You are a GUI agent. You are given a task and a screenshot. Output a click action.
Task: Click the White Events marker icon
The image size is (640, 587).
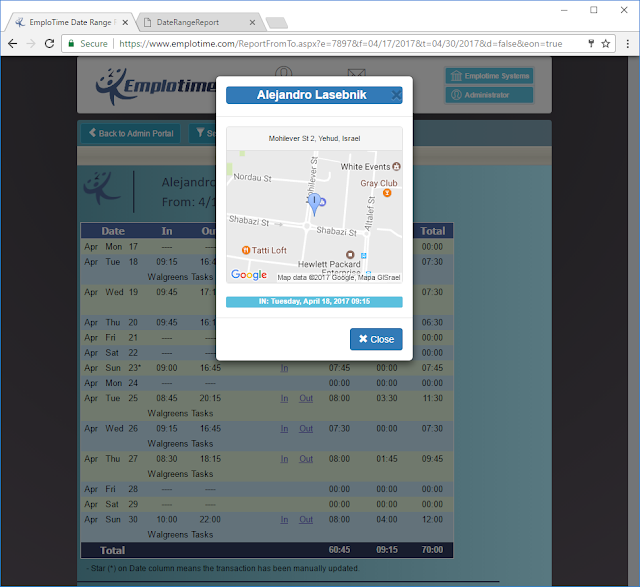[396, 167]
